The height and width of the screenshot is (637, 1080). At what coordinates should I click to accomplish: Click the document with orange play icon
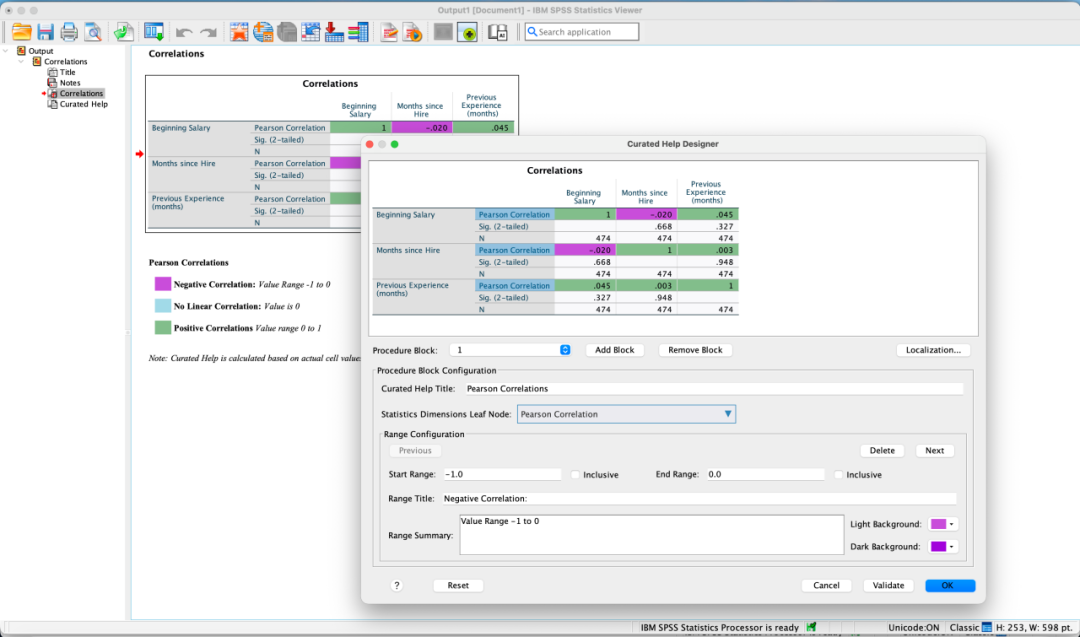(x=413, y=32)
